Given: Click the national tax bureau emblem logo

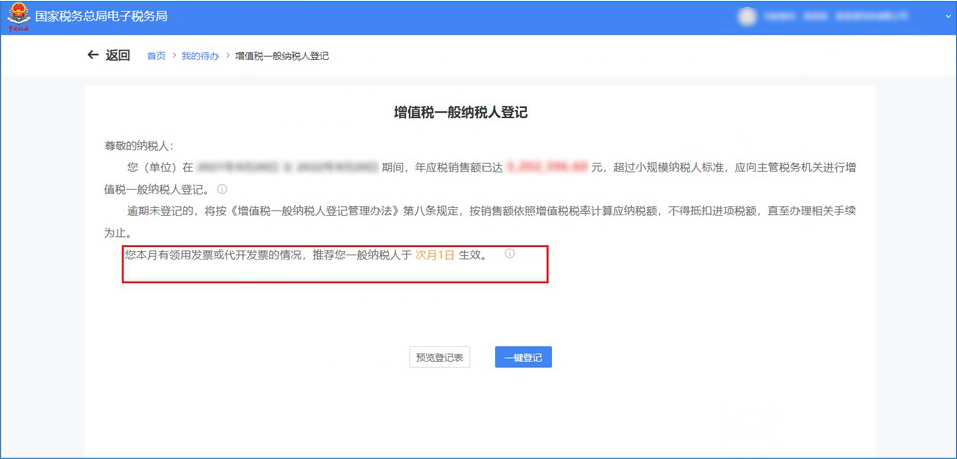Looking at the screenshot, I should 17,16.
